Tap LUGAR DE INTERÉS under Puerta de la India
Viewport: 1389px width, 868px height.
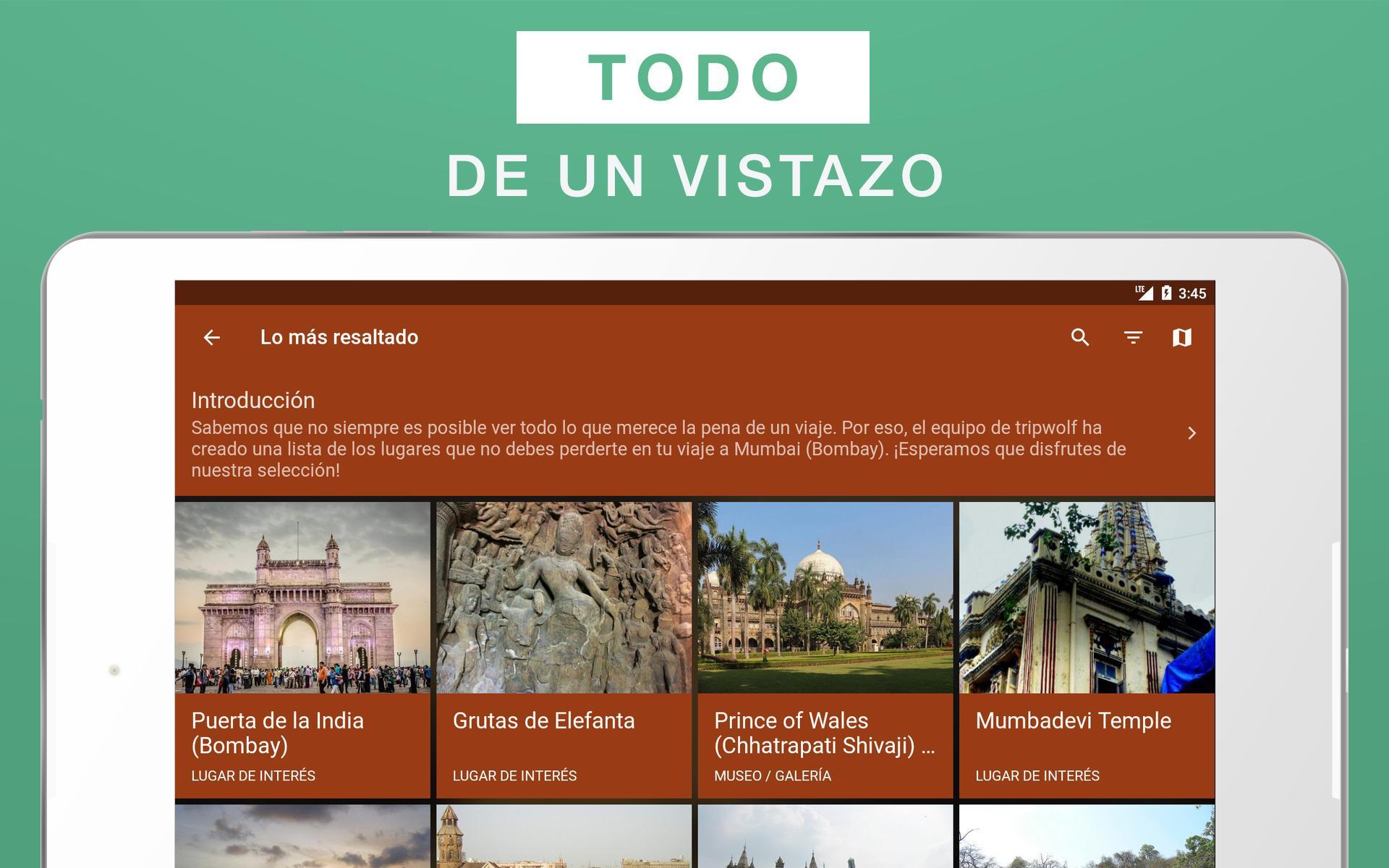point(253,775)
